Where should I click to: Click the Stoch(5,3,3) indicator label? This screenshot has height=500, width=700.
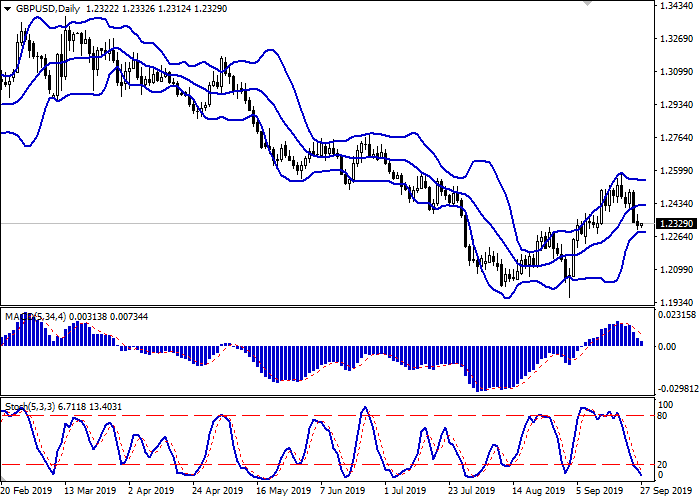tap(33, 407)
